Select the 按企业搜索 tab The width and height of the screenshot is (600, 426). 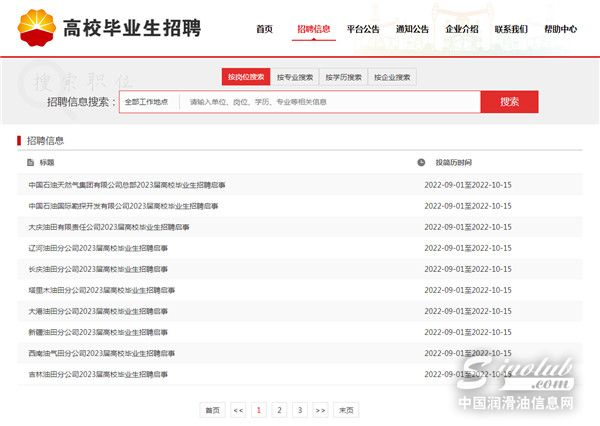[x=393, y=77]
